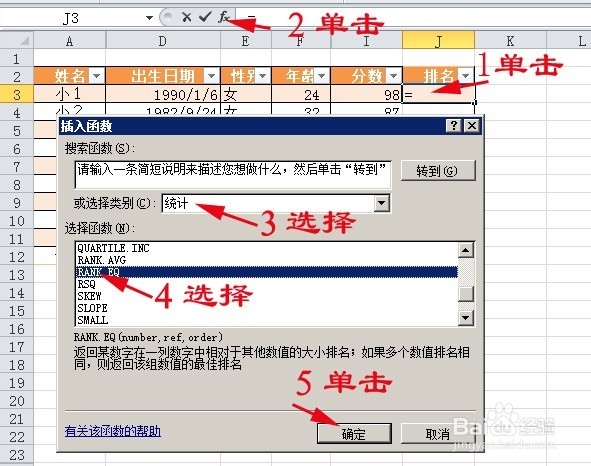Screen dimensions: 591x466
Task: Confirm formula entry with the checkmark icon
Action: (x=205, y=17)
